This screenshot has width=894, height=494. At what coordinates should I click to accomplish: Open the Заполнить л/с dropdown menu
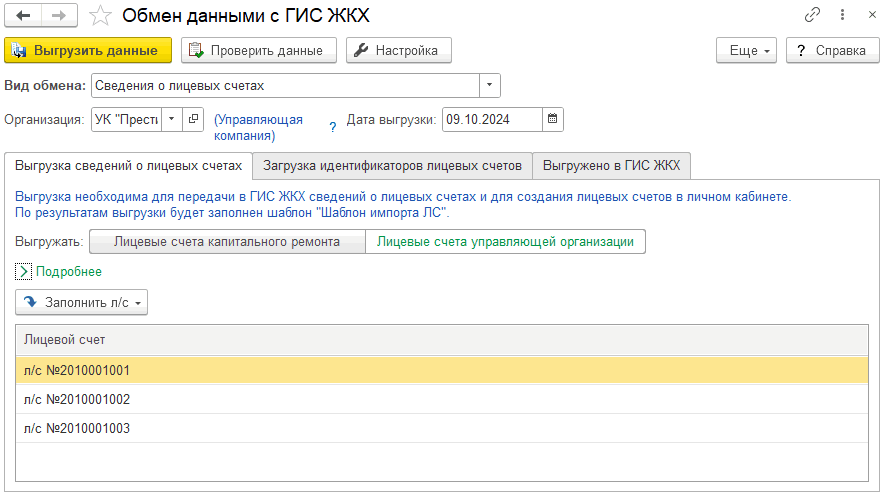click(x=82, y=302)
